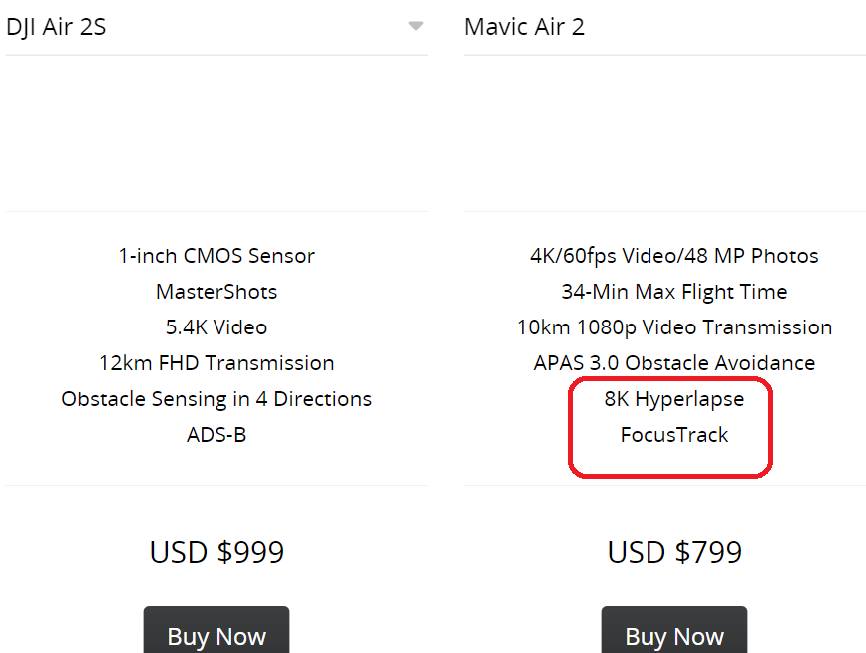Select the DJI Air 2S product selector
866x653 pixels.
click(216, 28)
